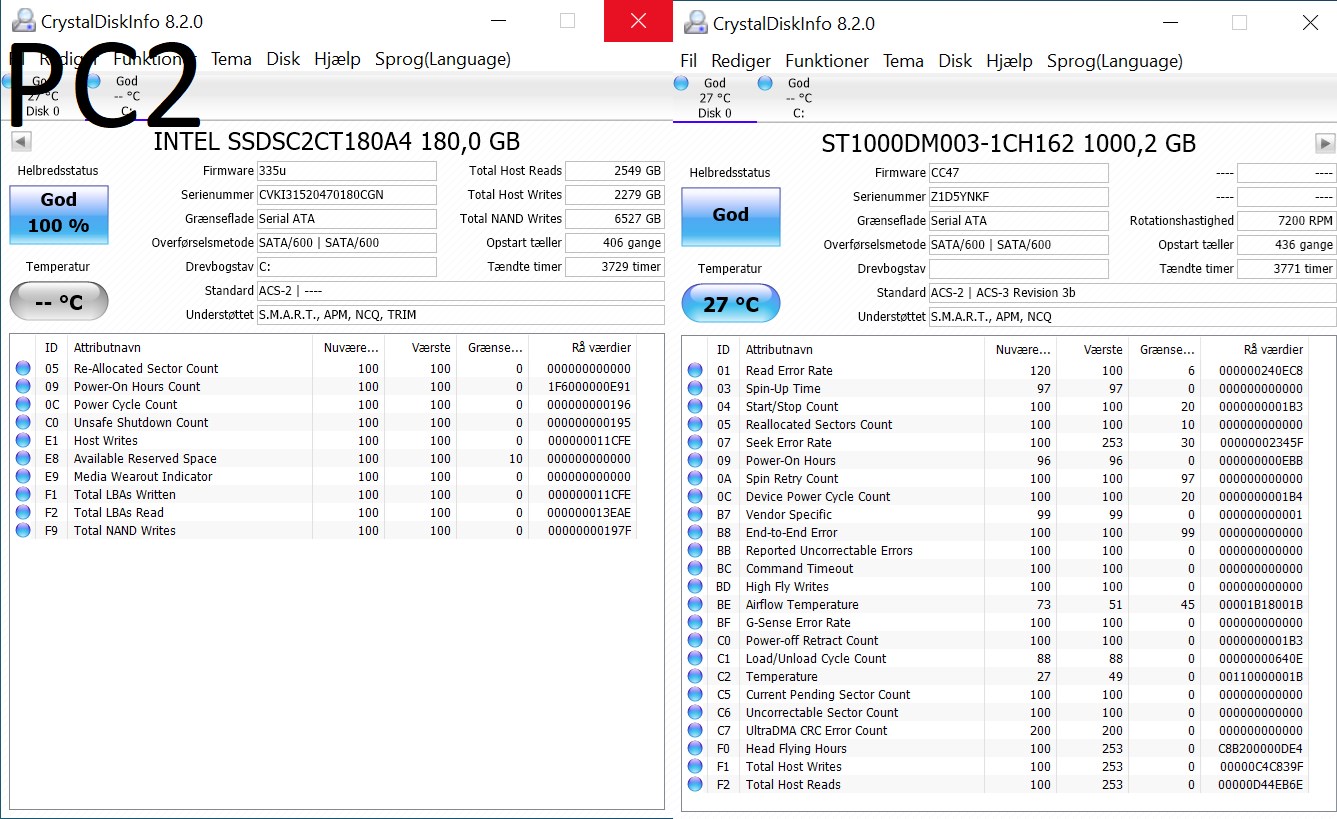Click Standard field ACS-2 | ACS-3 Revision 3b
The width and height of the screenshot is (1337, 819).
pos(1132,293)
